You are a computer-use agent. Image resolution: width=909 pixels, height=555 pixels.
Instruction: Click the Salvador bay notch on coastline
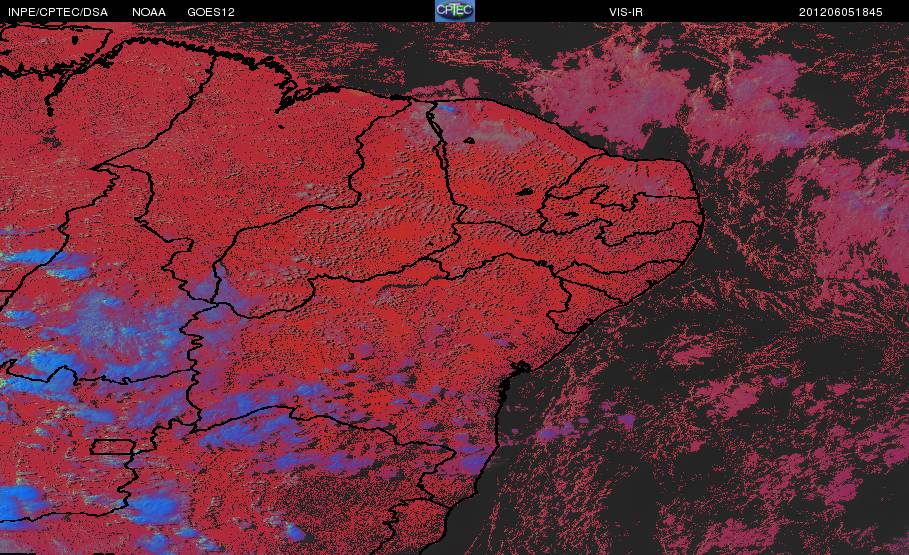click(518, 368)
